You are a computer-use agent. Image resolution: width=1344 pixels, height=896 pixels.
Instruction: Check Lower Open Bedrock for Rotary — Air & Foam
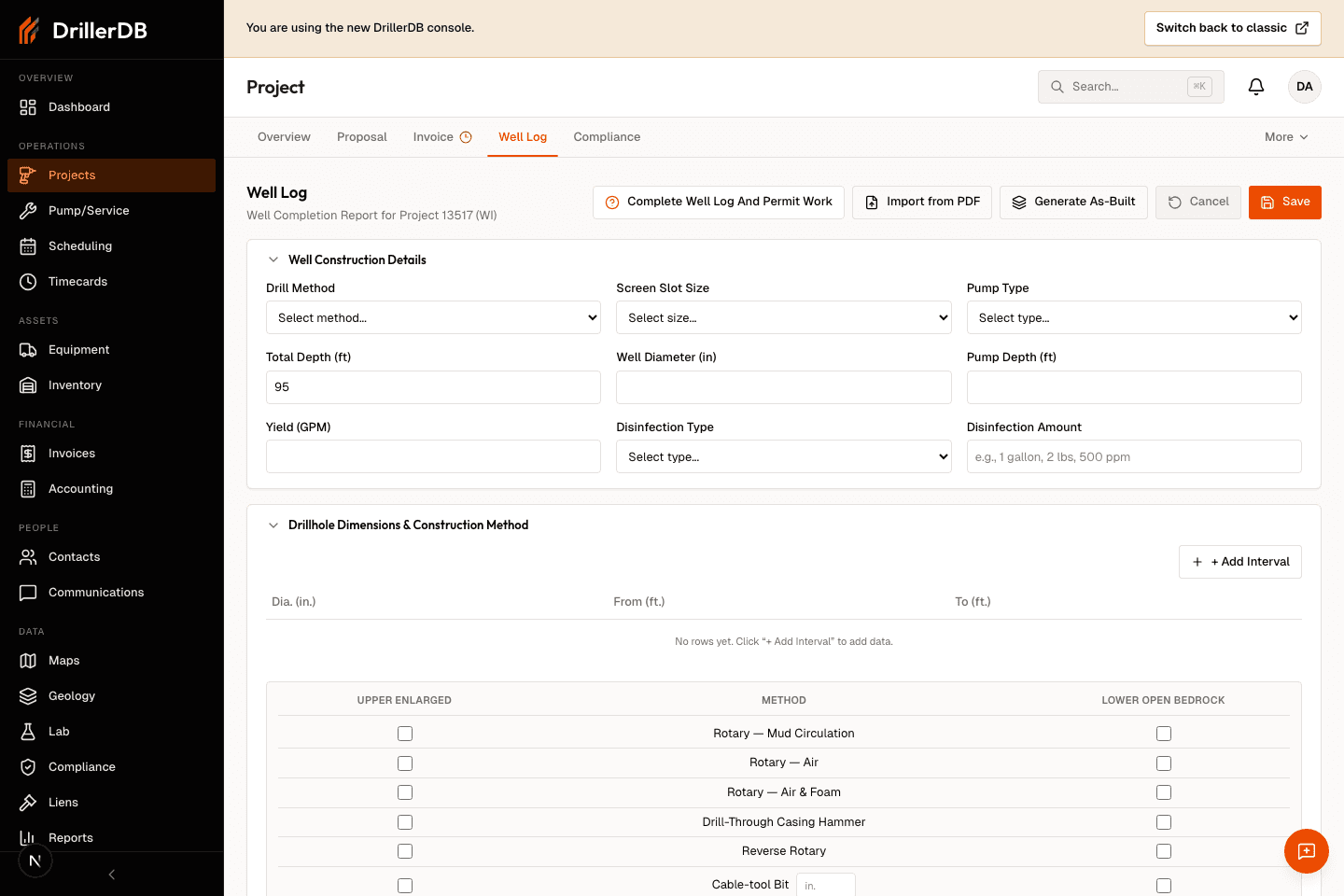click(x=1164, y=792)
